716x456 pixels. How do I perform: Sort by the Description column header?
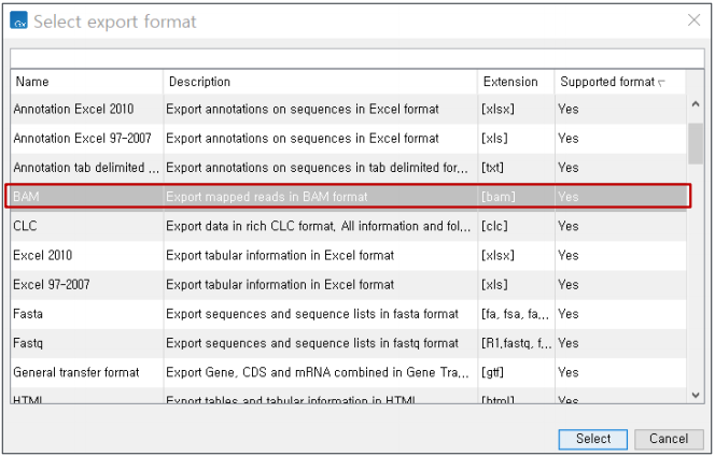(320, 82)
